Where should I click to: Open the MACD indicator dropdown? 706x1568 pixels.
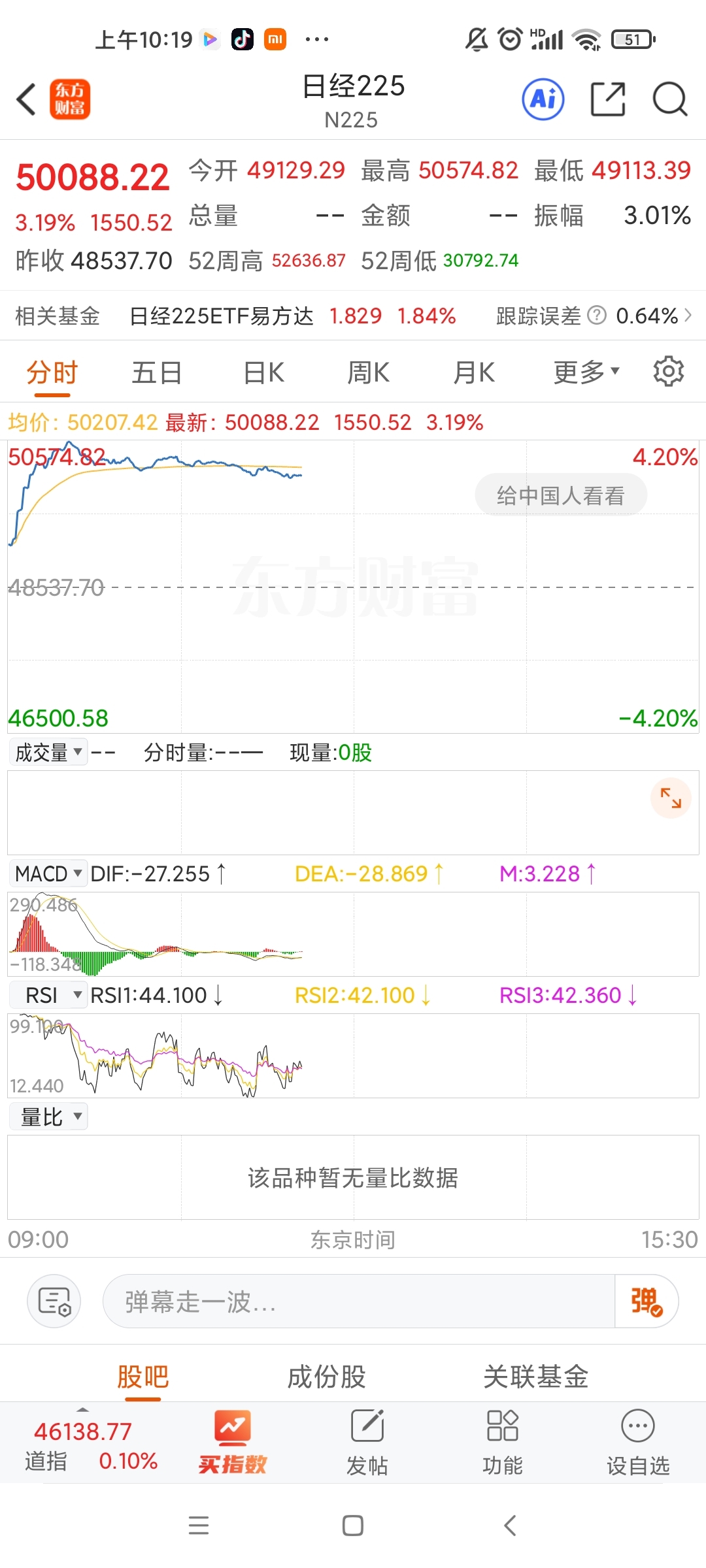tap(48, 874)
